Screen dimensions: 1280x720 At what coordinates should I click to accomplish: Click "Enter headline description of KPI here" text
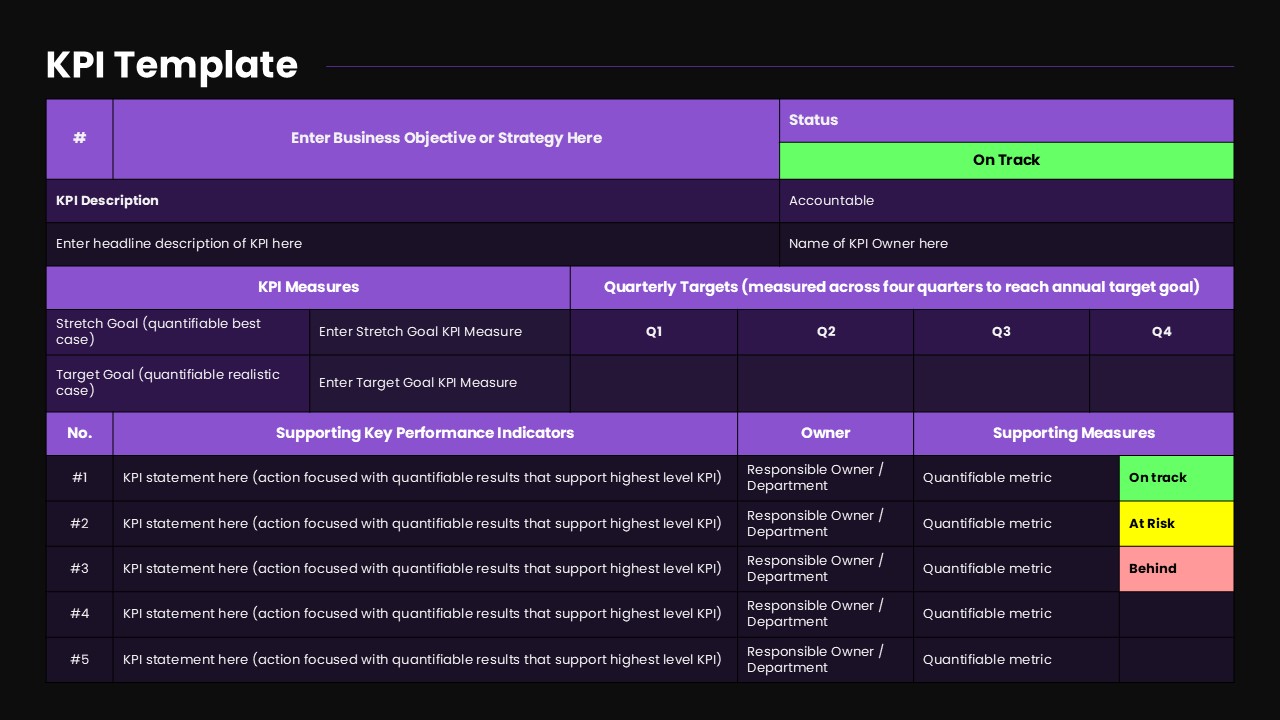coord(179,243)
